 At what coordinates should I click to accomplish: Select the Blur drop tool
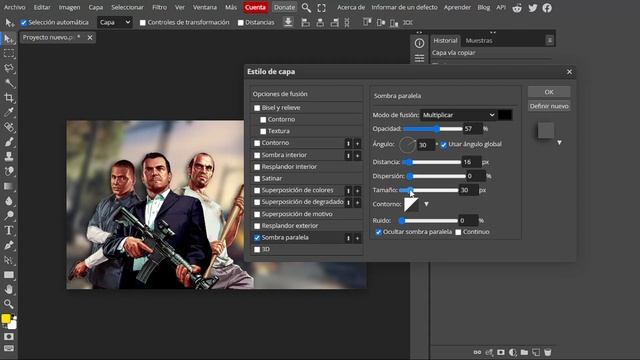9,201
